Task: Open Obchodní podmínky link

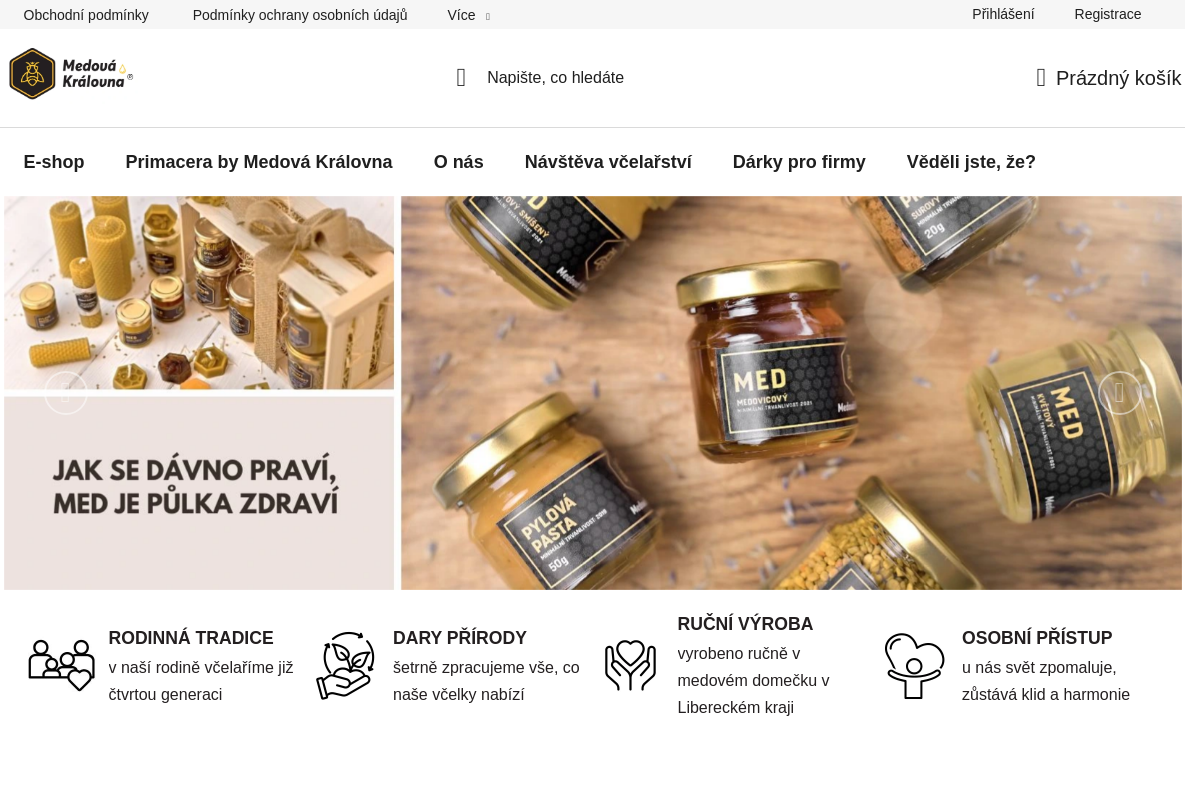Action: point(86,15)
